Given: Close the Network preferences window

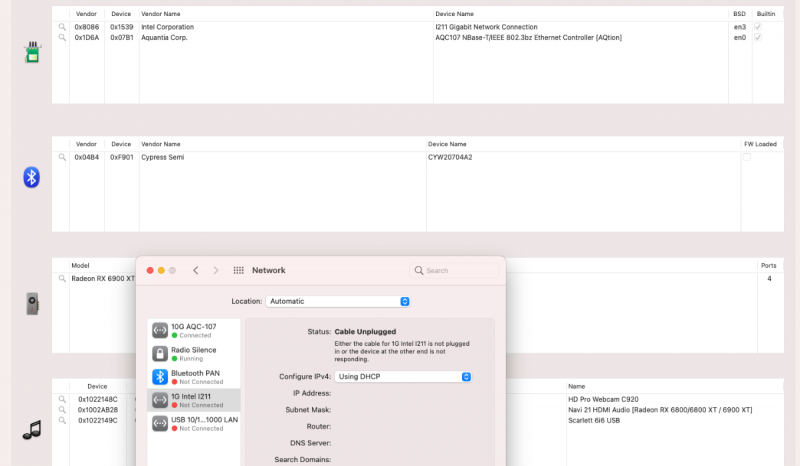Looking at the screenshot, I should 150,271.
